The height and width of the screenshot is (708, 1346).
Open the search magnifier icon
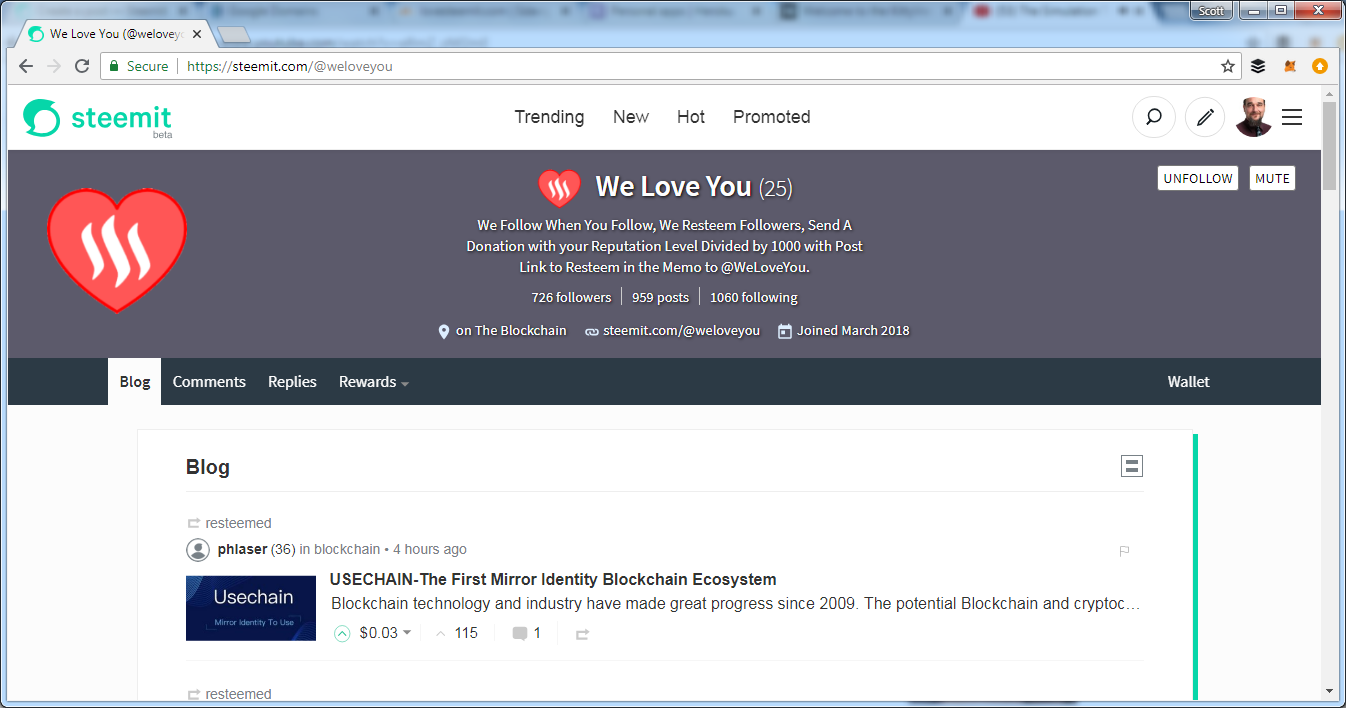pos(1153,117)
